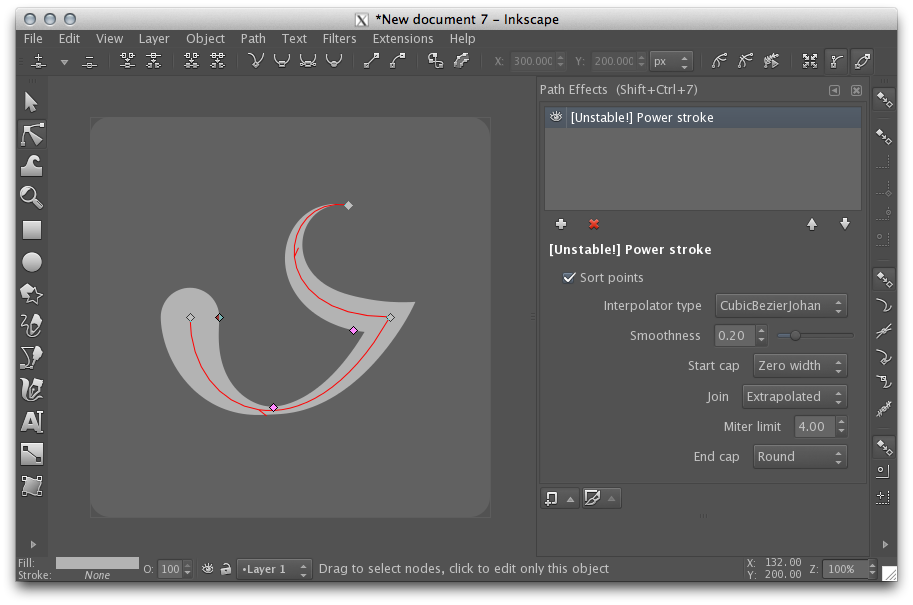Select the Ellipse circle tool
Screen dimensions: 913x605
pyautogui.click(x=31, y=262)
